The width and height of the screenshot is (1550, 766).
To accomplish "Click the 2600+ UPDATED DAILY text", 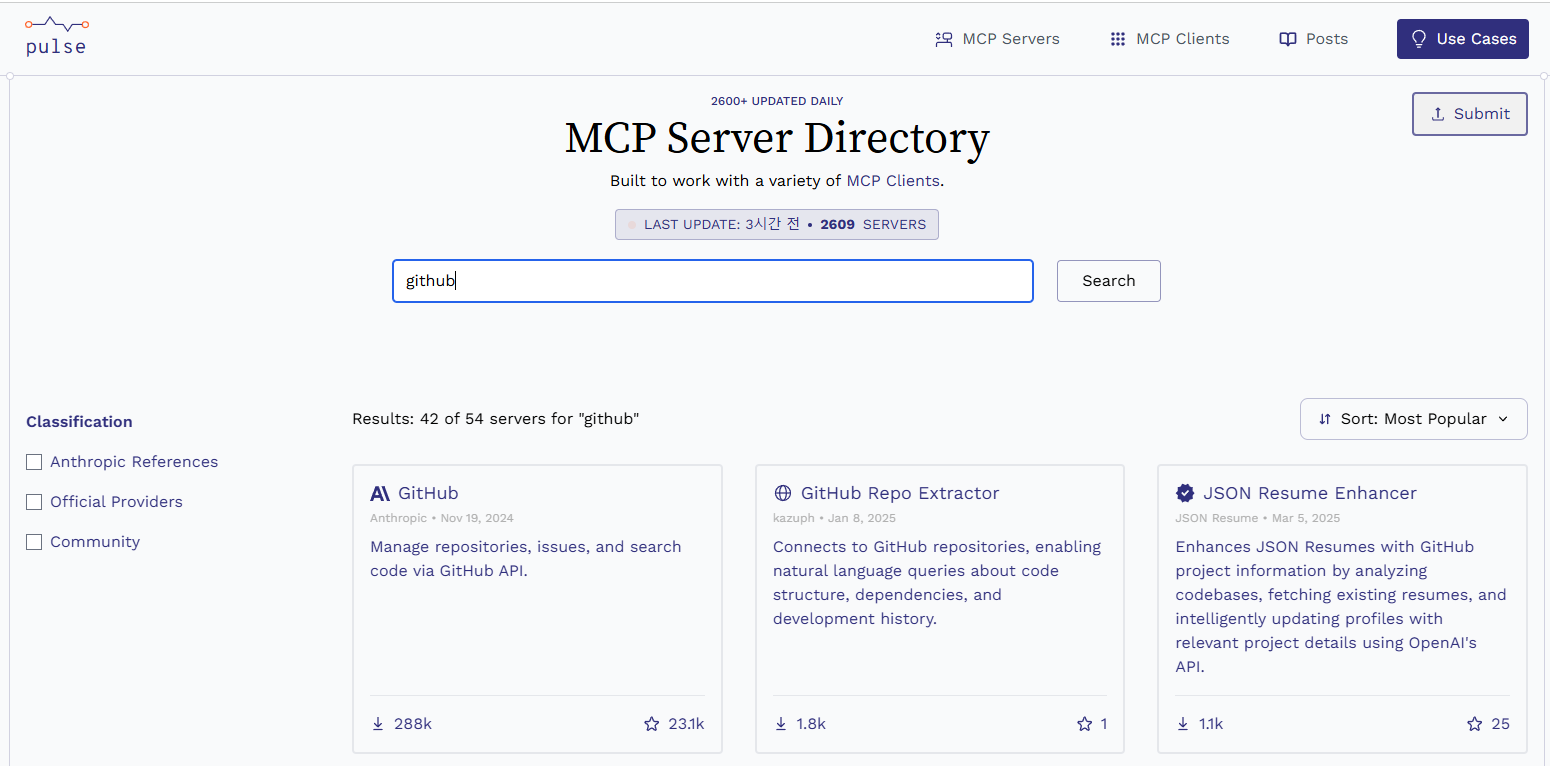I will click(777, 101).
